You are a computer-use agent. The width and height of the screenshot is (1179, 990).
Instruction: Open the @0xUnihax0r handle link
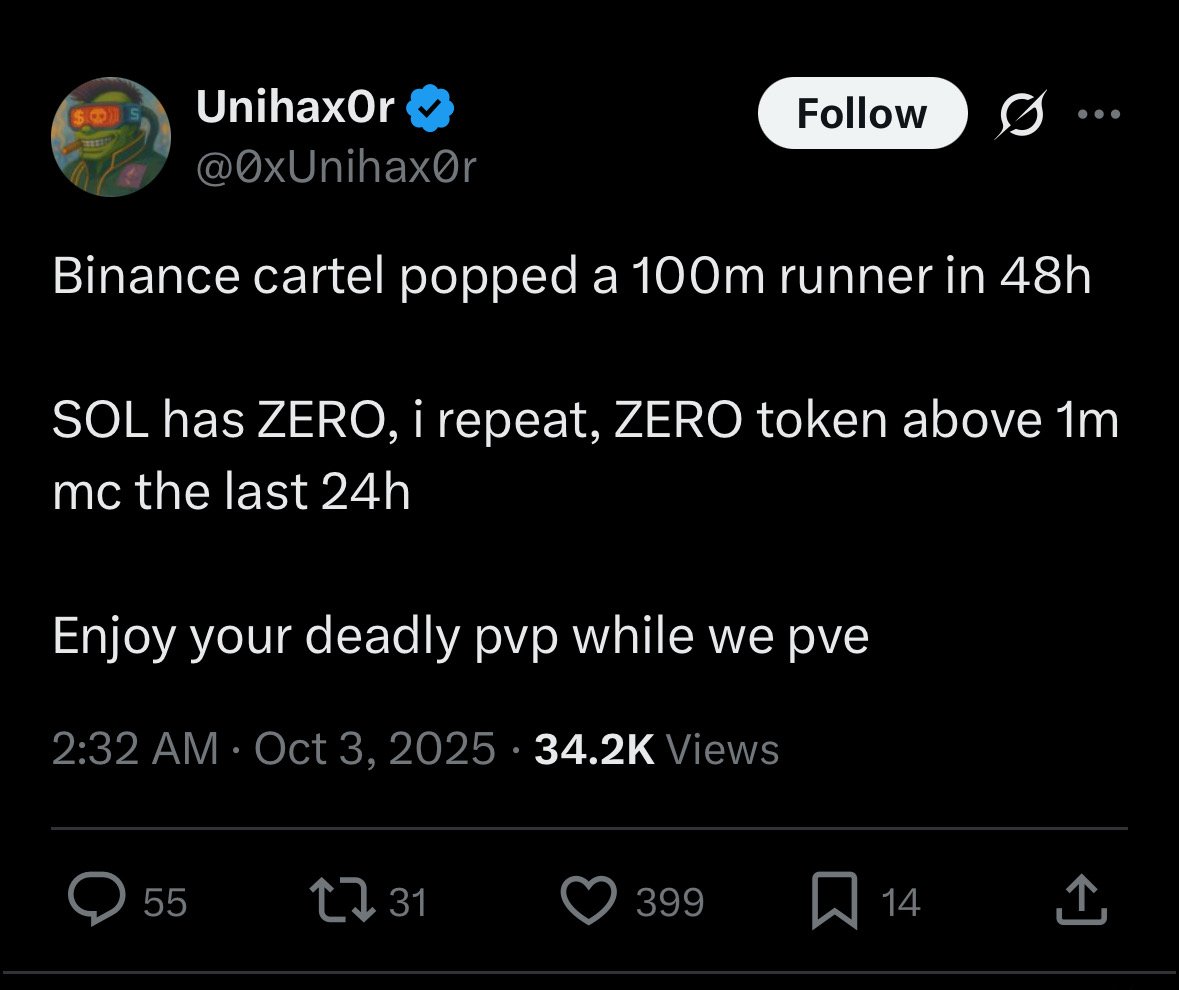337,167
